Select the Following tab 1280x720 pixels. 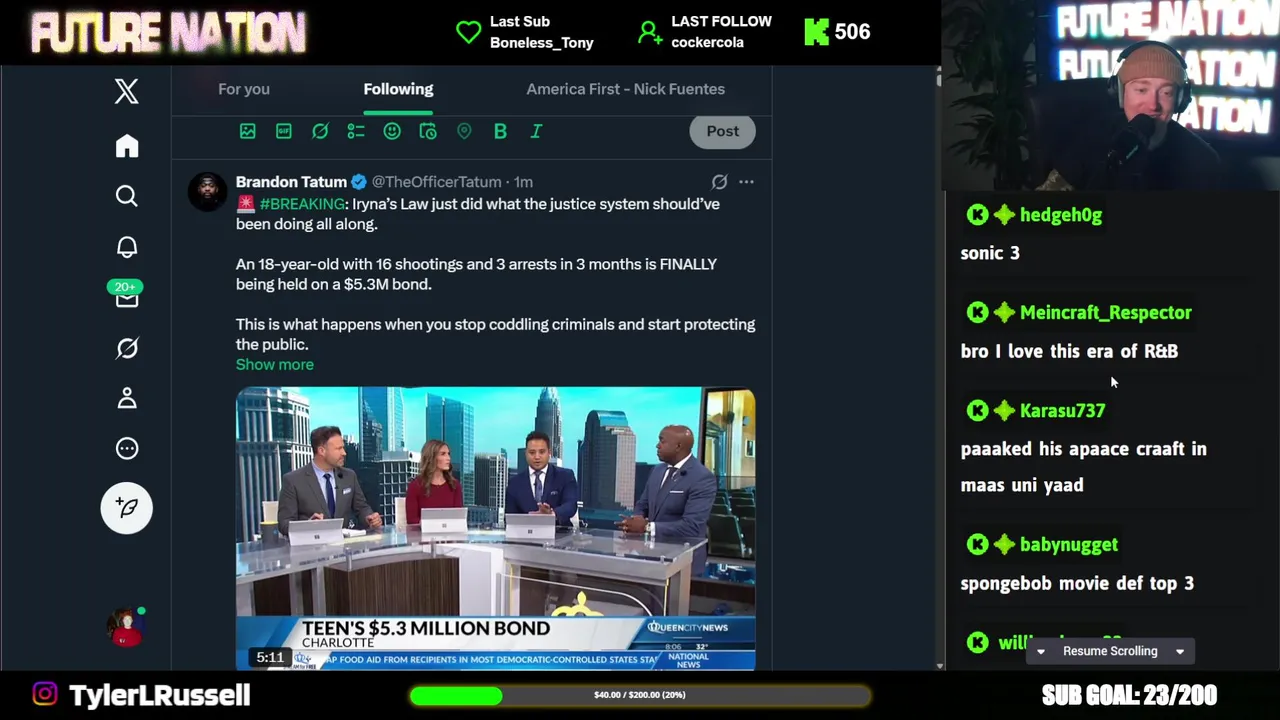point(398,89)
